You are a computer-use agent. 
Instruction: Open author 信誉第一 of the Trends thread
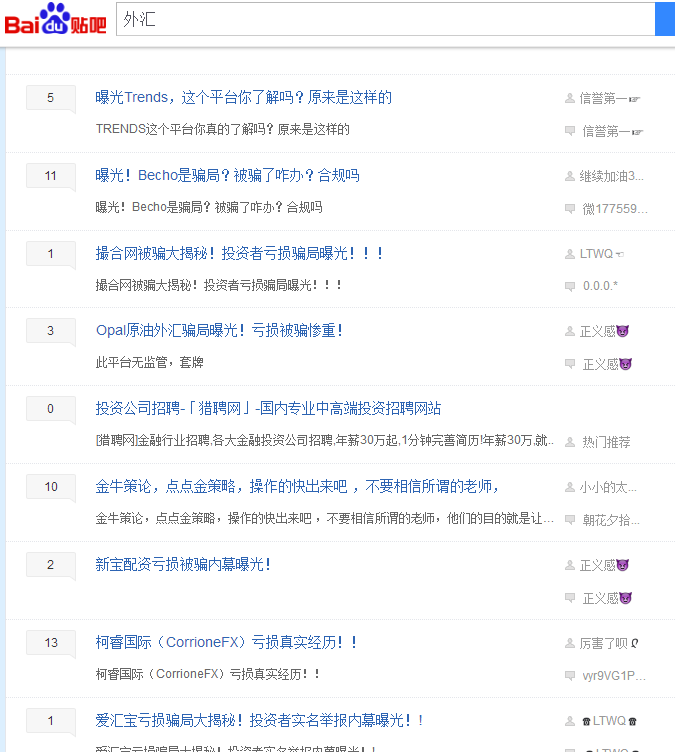click(610, 98)
